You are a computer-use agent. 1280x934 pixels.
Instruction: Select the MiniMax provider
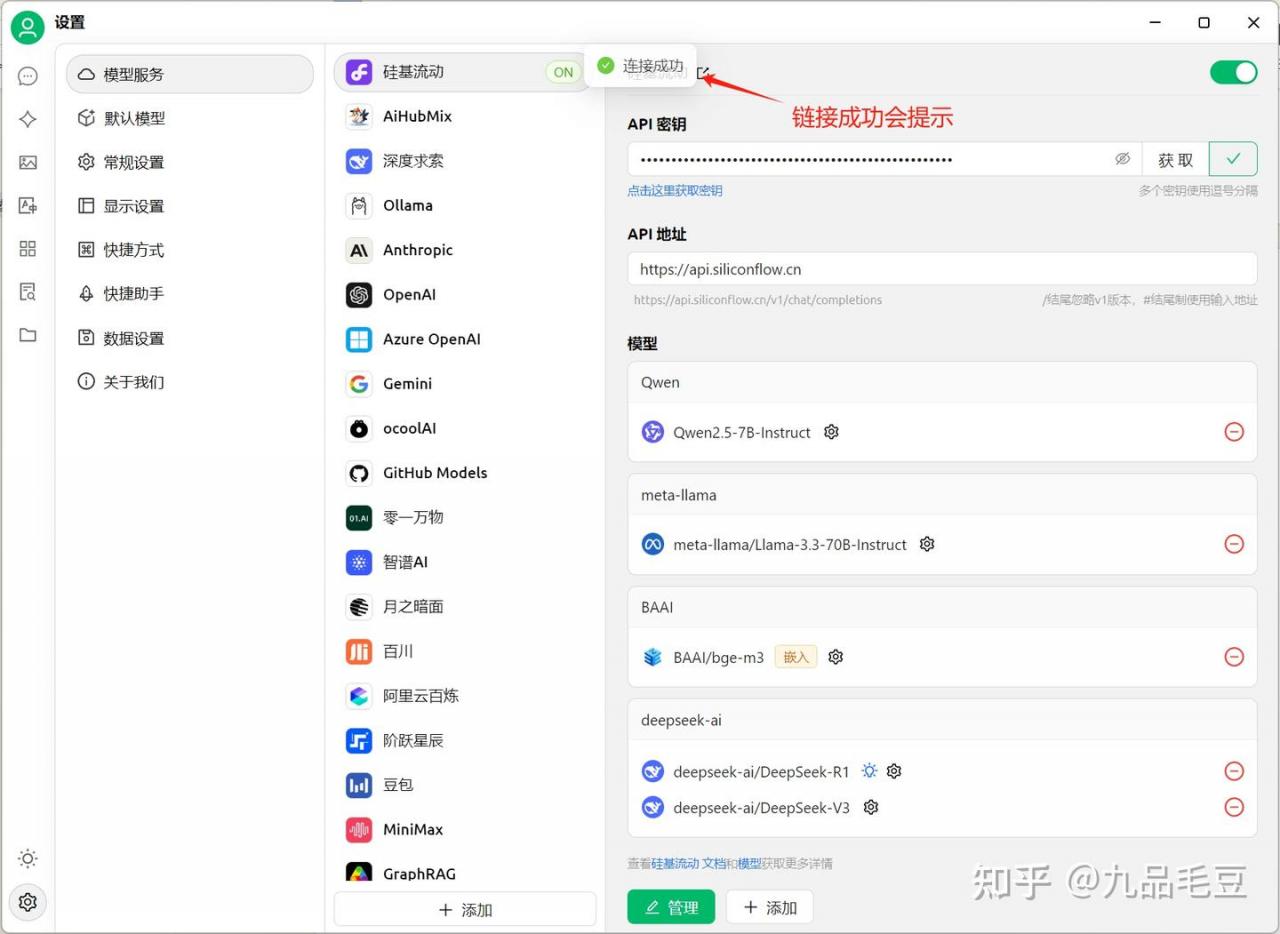pos(465,829)
